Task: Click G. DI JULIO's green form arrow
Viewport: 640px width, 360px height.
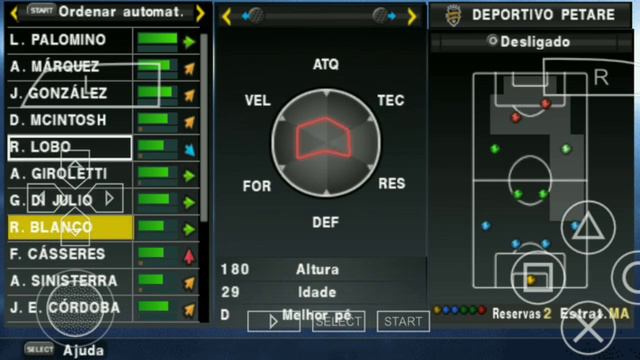Action: pyautogui.click(x=189, y=202)
